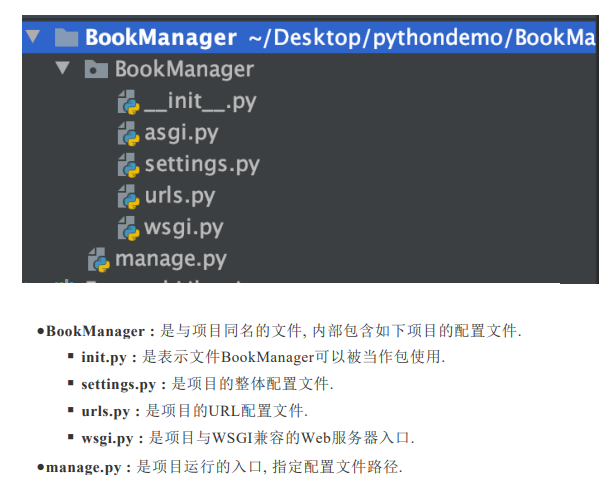Click the bold 'init.py :' bullet text
This screenshot has width=614, height=499.
(109, 358)
